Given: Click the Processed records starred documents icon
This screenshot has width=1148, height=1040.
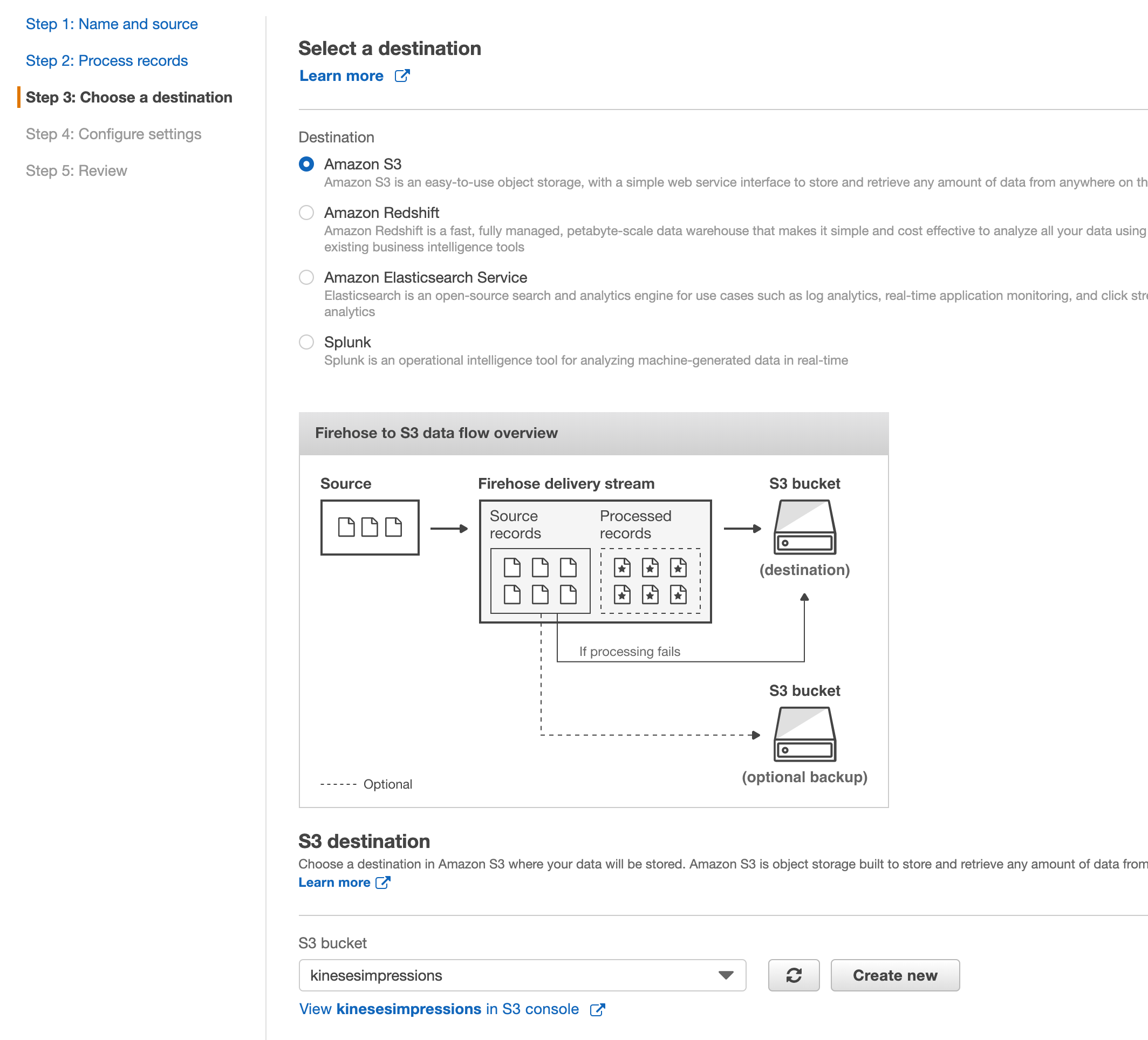Looking at the screenshot, I should point(650,581).
